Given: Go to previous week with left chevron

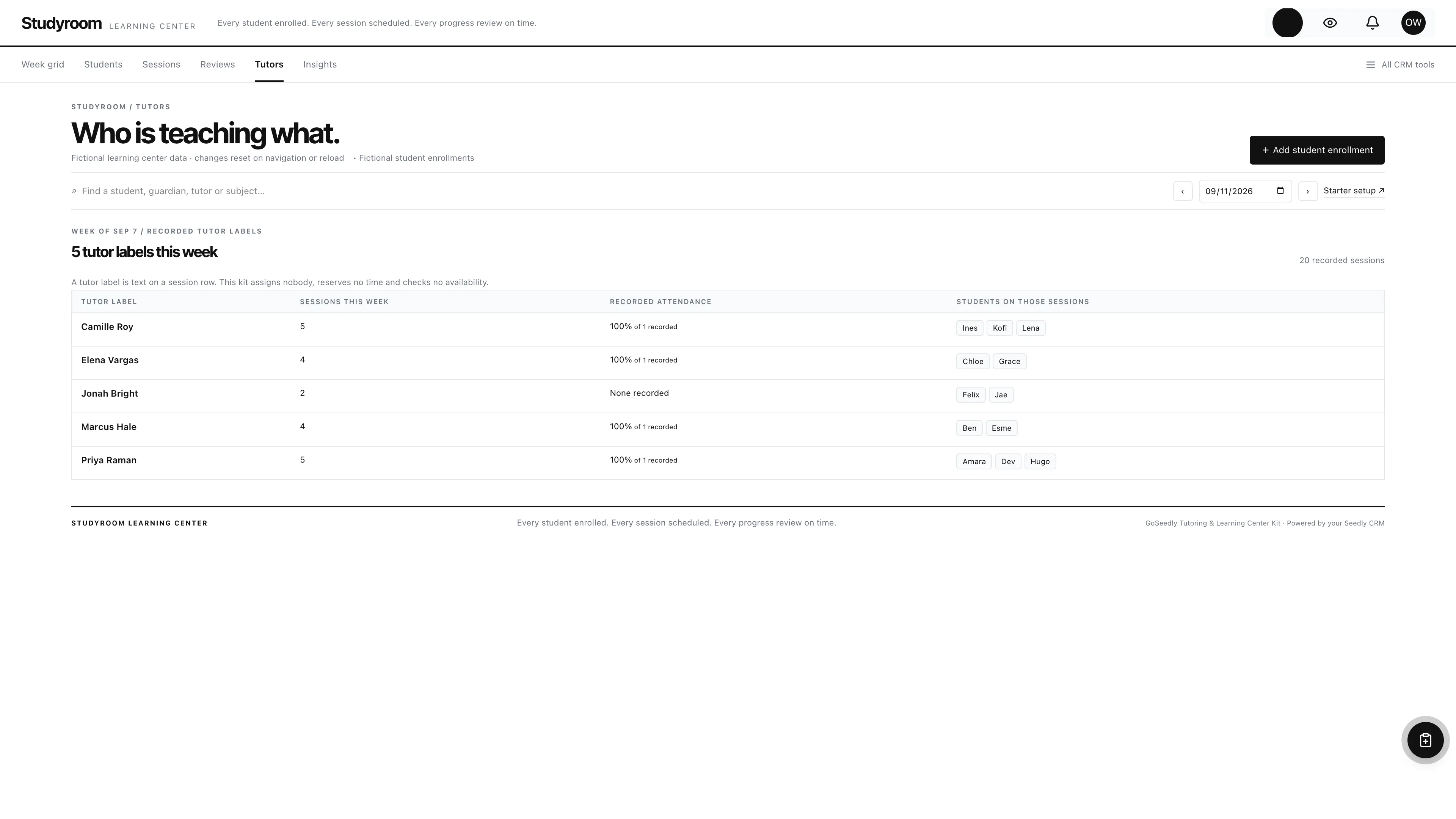Looking at the screenshot, I should (1183, 191).
